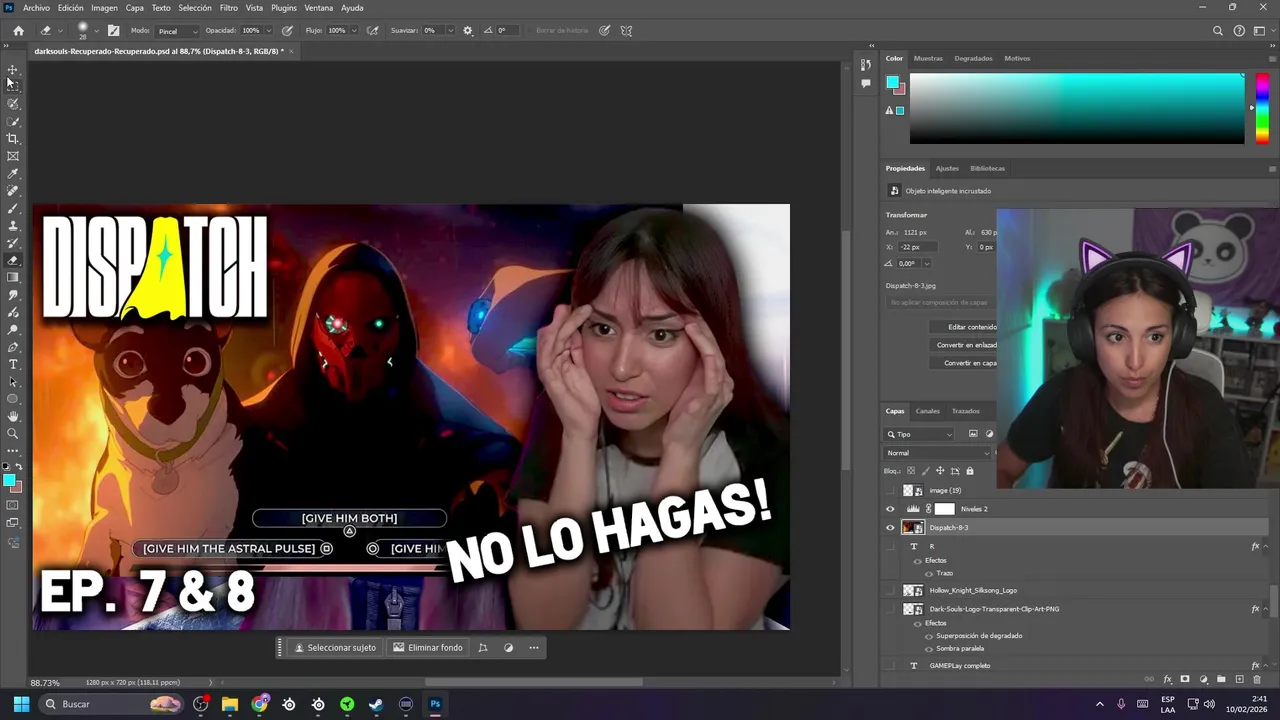Collapse effects of the R layer
This screenshot has width=1280, height=720.
pos(1267,547)
